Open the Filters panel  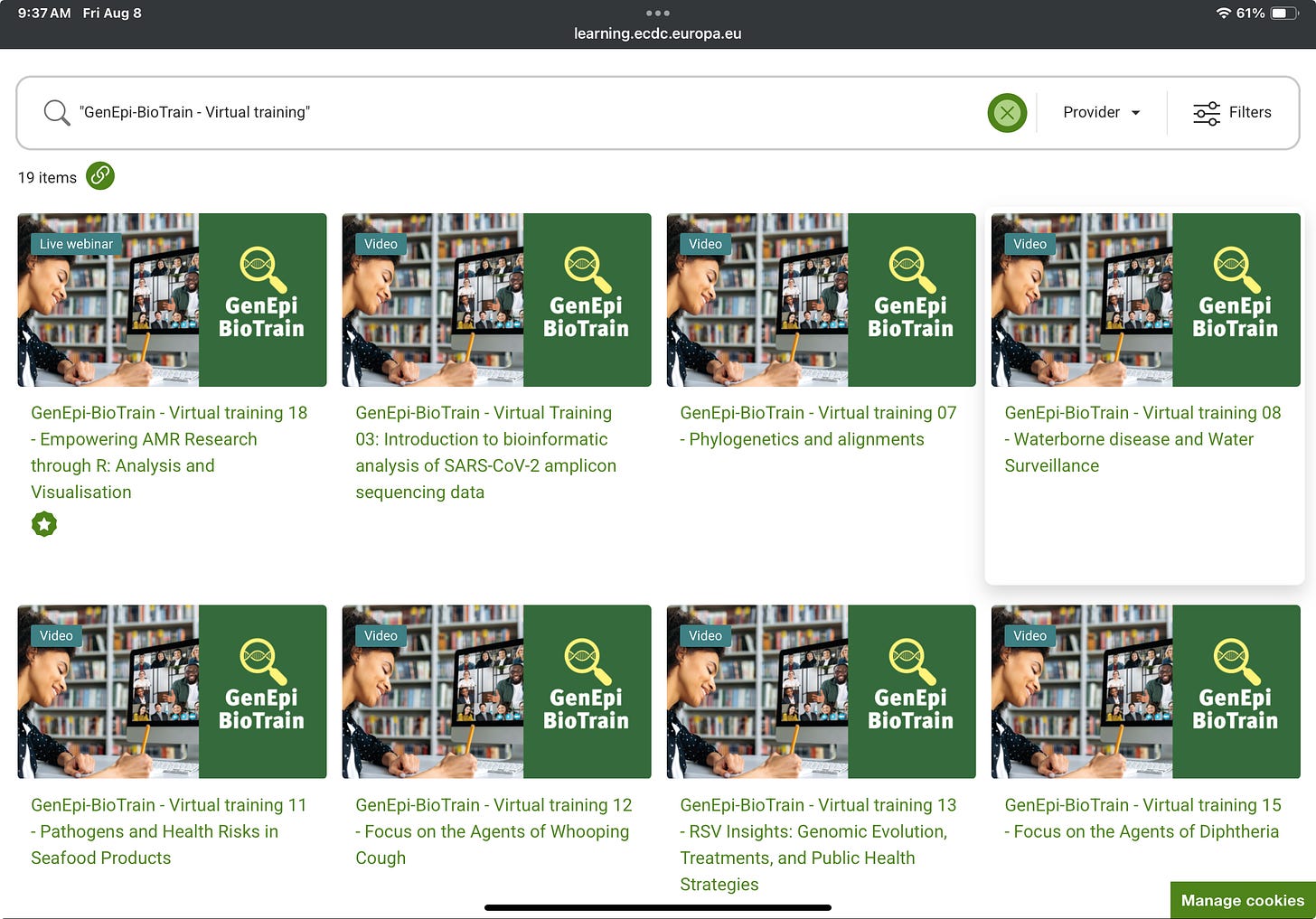click(1232, 112)
